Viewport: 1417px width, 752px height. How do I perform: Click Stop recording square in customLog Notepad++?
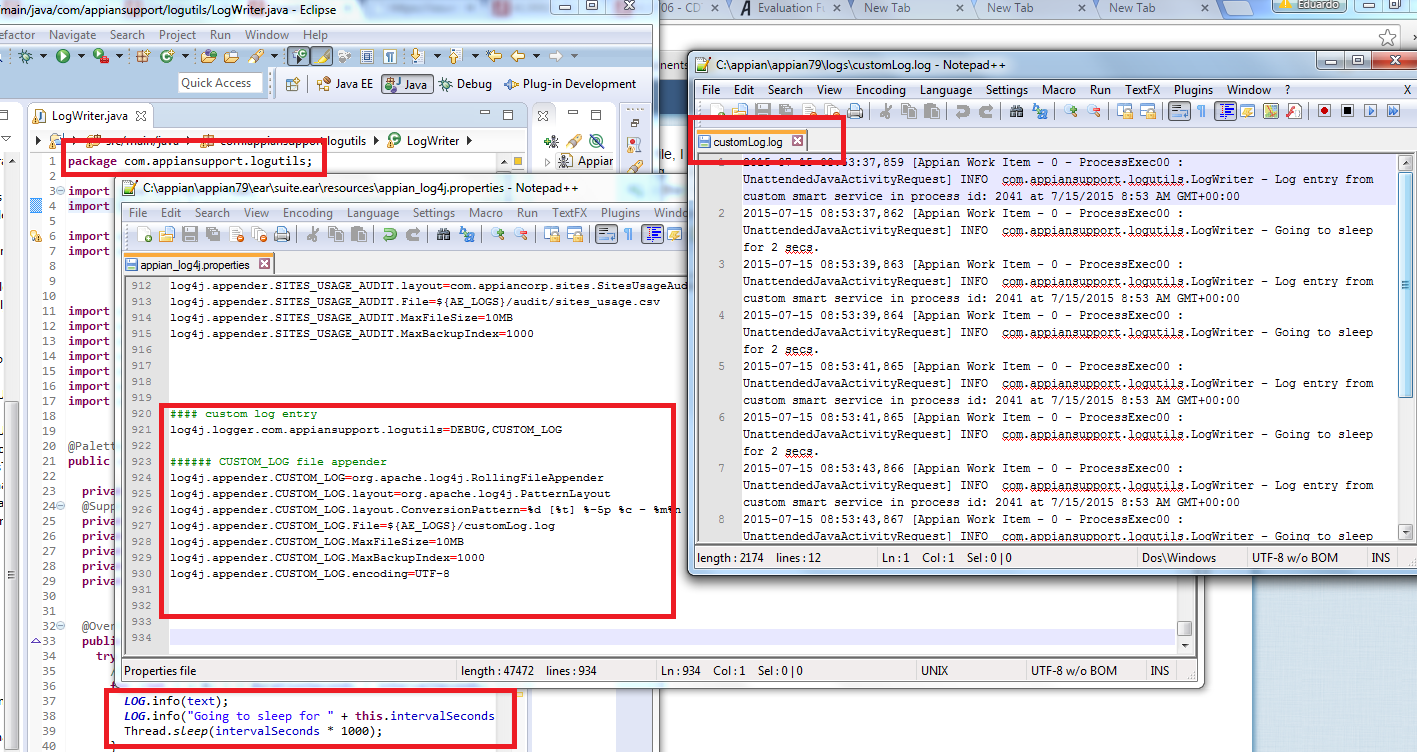[x=1347, y=111]
